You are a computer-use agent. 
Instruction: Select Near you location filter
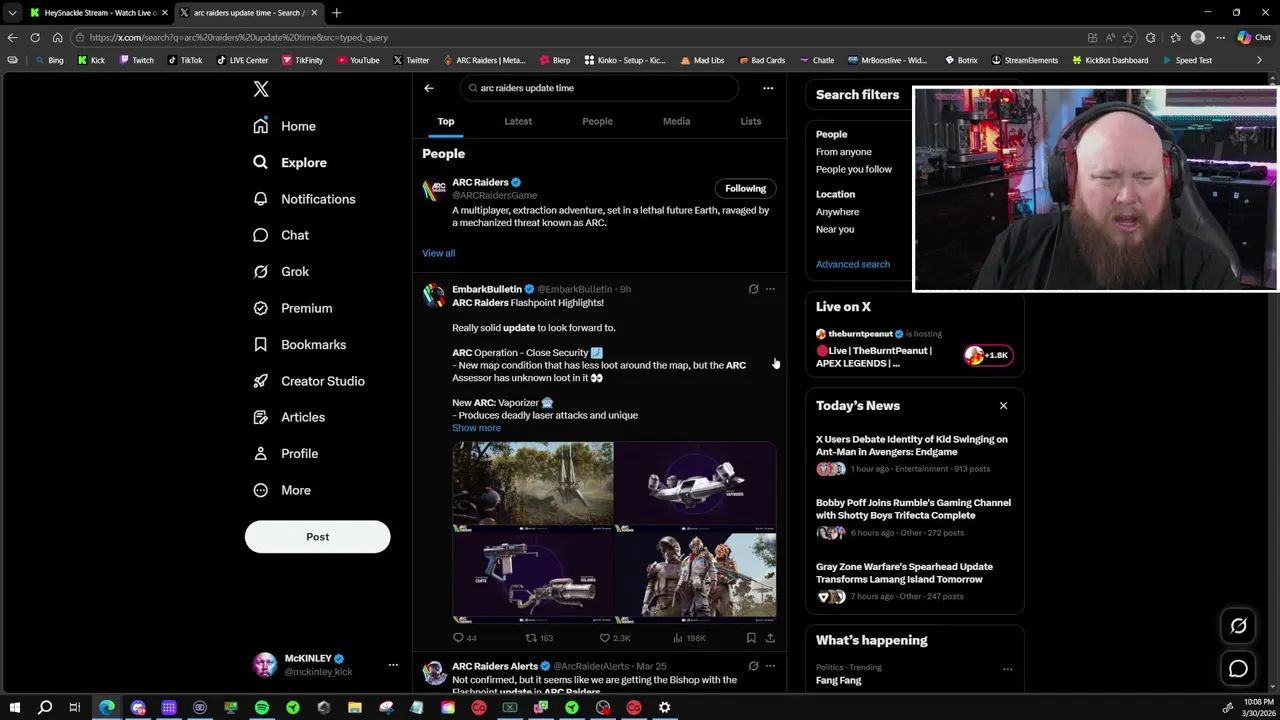(835, 229)
